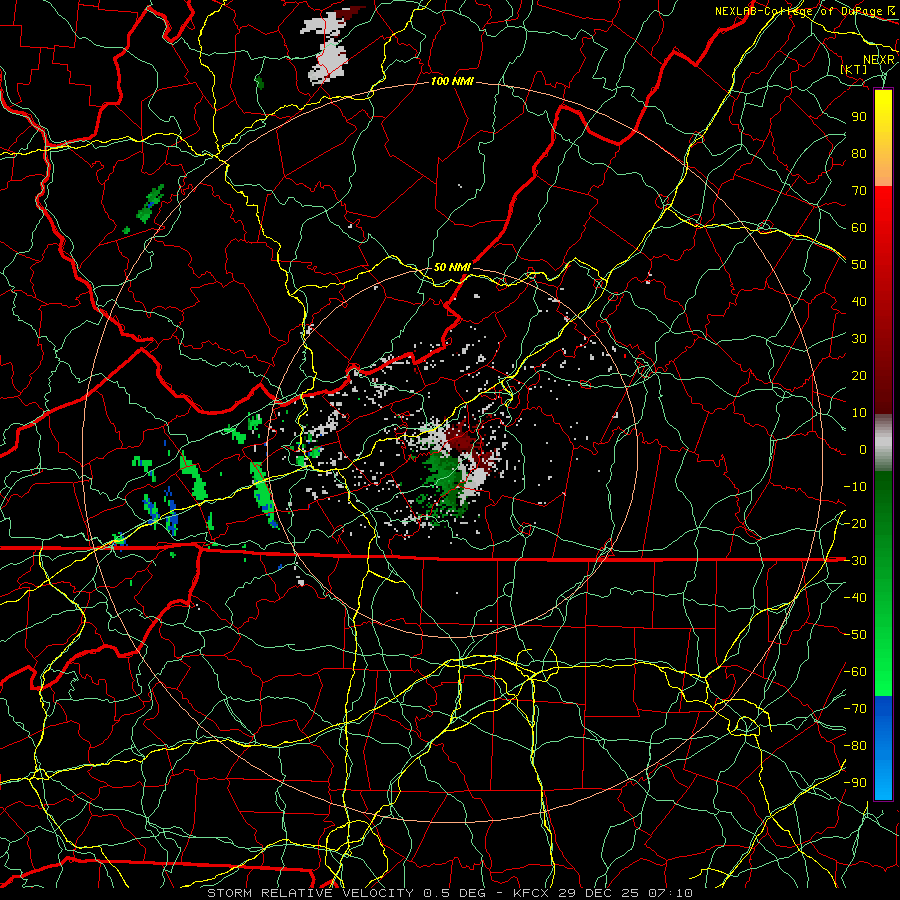Click the KFCX station identifier
The height and width of the screenshot is (900, 900).
tap(531, 893)
